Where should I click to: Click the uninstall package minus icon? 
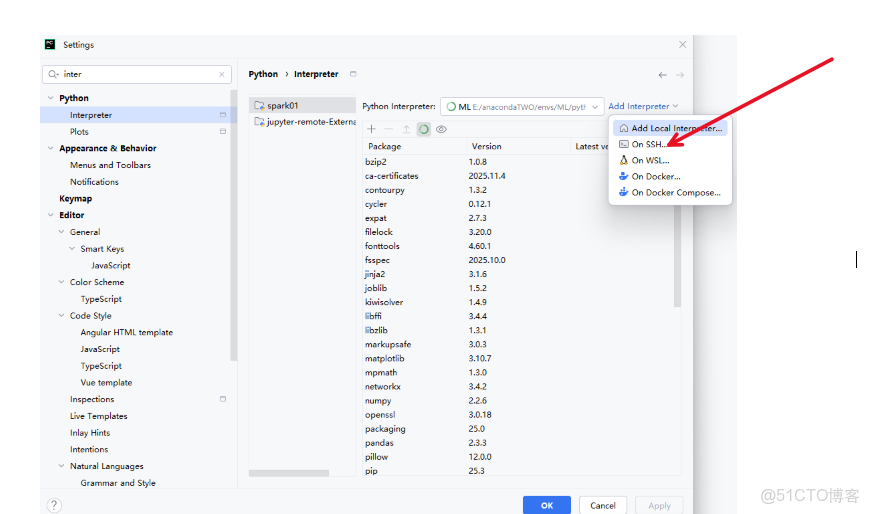click(x=388, y=129)
